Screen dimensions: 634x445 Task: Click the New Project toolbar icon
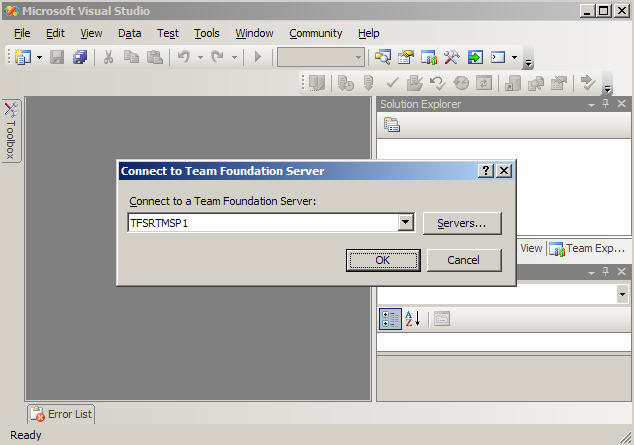click(x=23, y=57)
